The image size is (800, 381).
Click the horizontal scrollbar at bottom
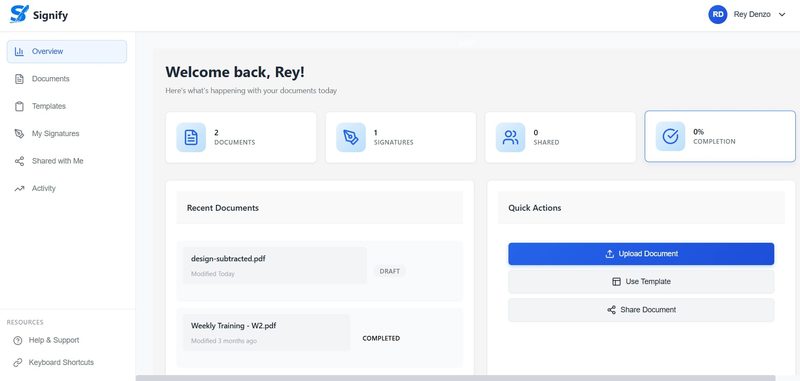click(455, 378)
